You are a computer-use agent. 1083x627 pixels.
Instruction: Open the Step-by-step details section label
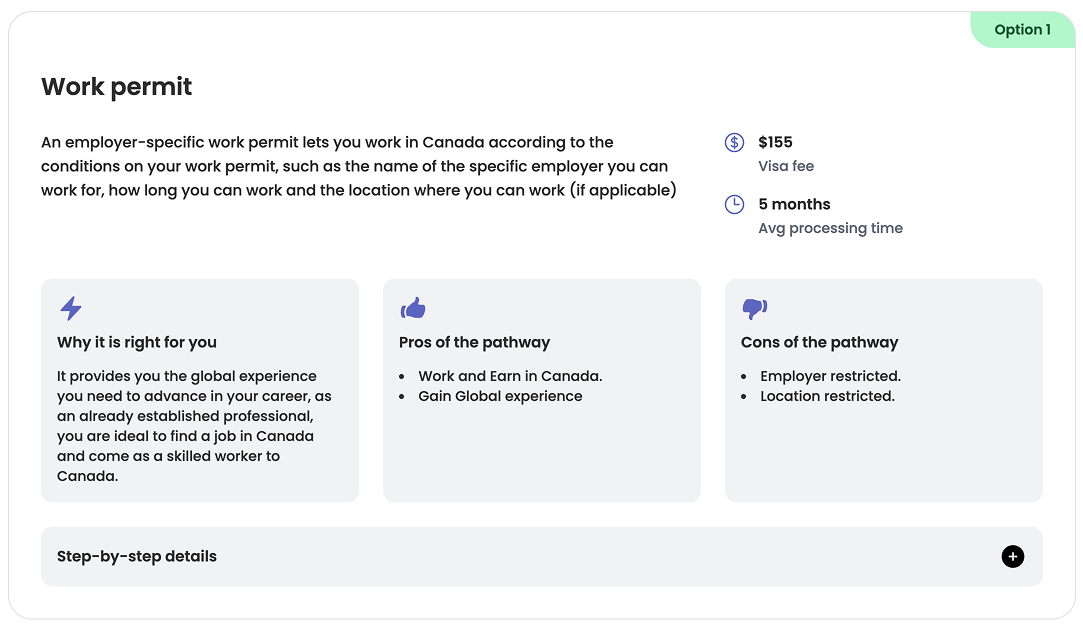pyautogui.click(x=137, y=557)
